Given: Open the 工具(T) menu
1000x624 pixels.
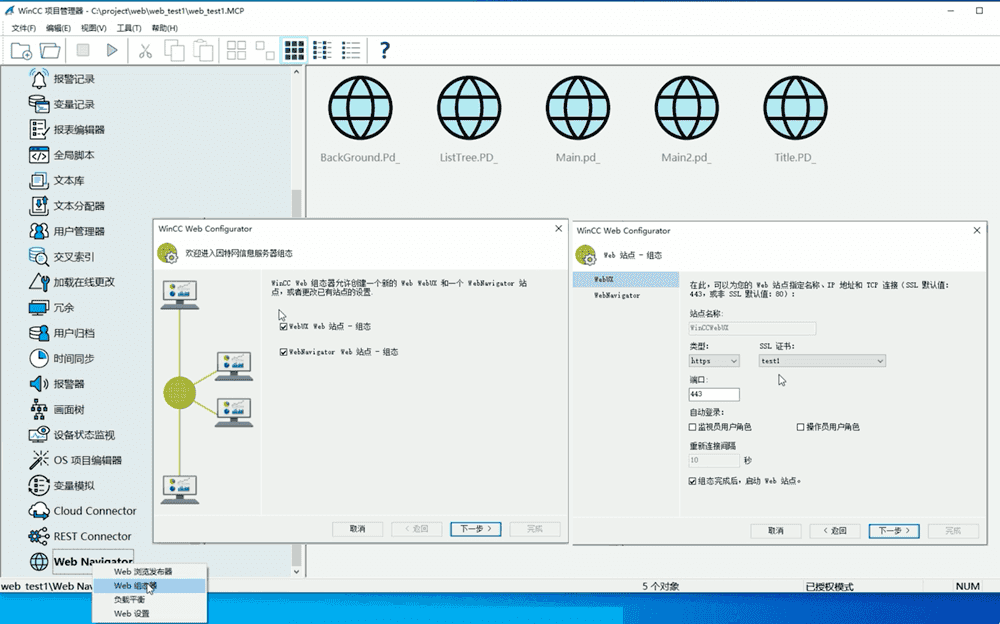Looking at the screenshot, I should coord(129,27).
